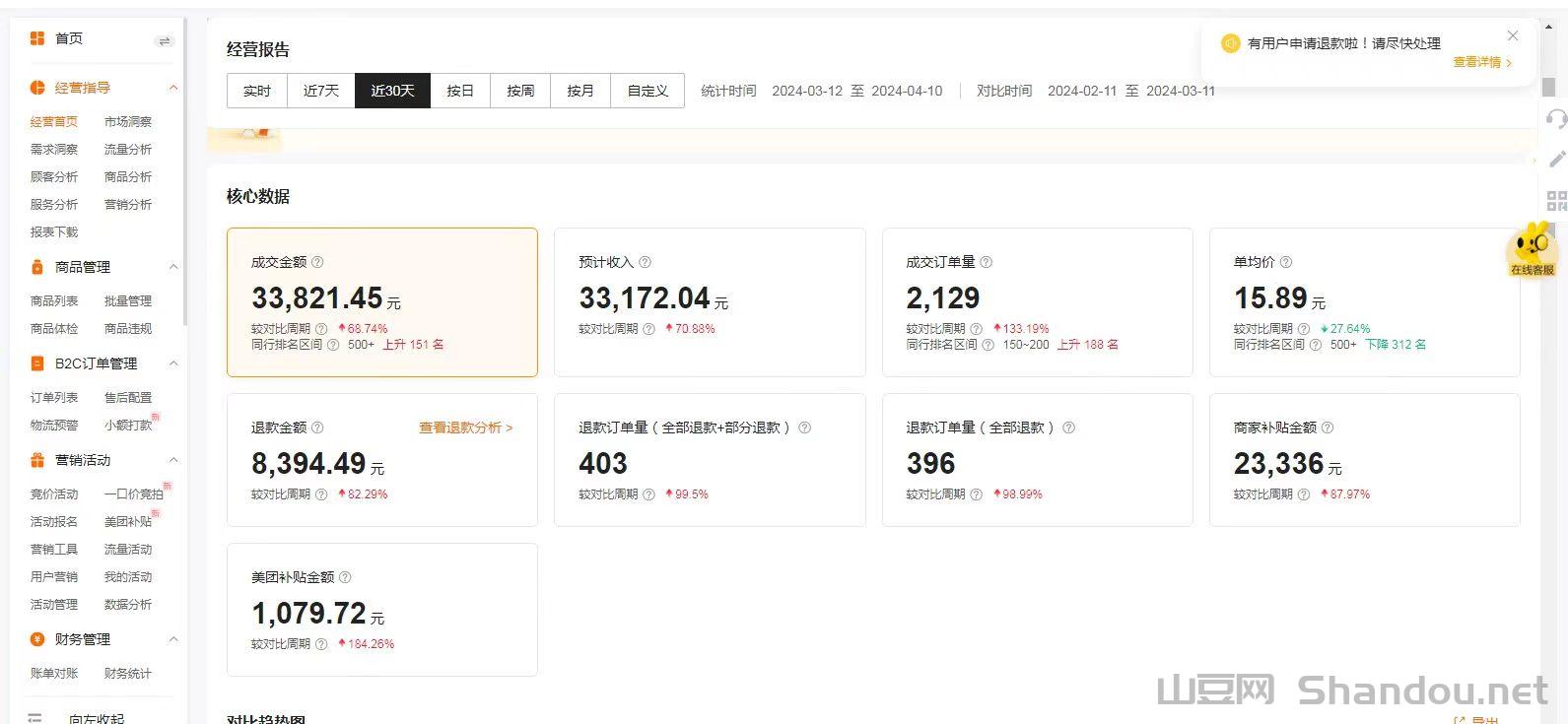Open 流量分析 in the sidebar

point(128,150)
